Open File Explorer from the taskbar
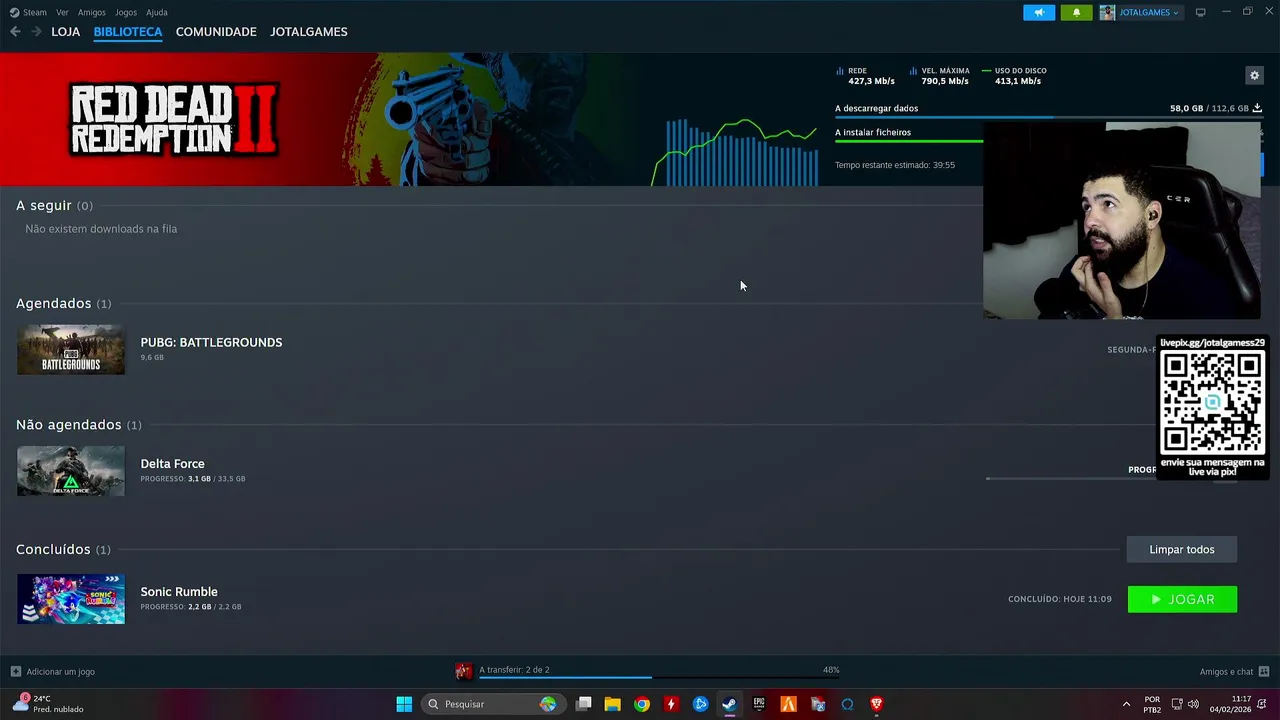 [612, 704]
